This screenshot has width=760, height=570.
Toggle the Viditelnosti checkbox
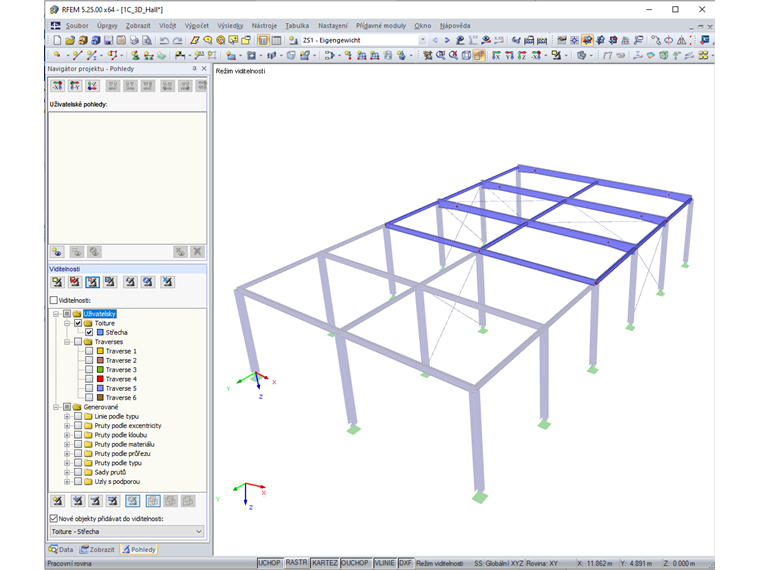(x=53, y=300)
